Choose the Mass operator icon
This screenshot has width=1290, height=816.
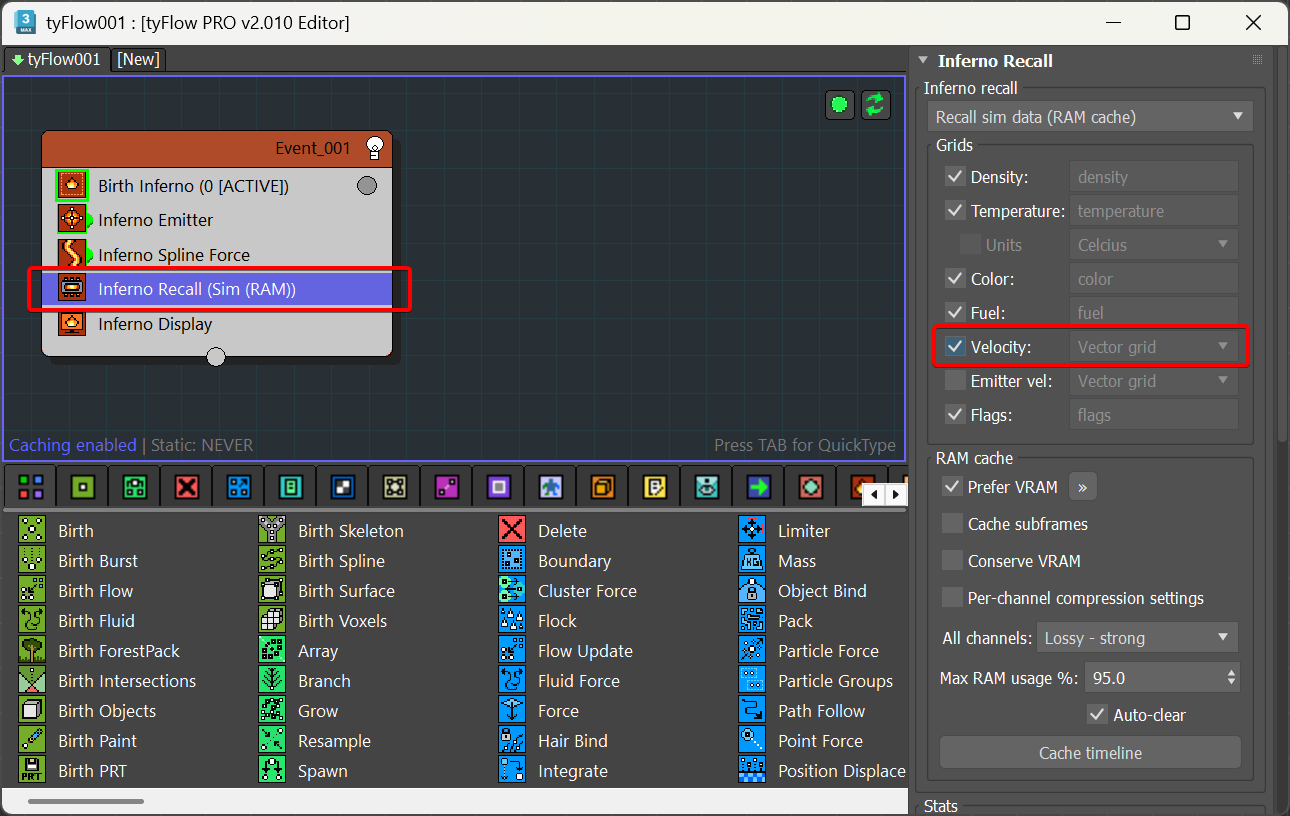(x=752, y=561)
